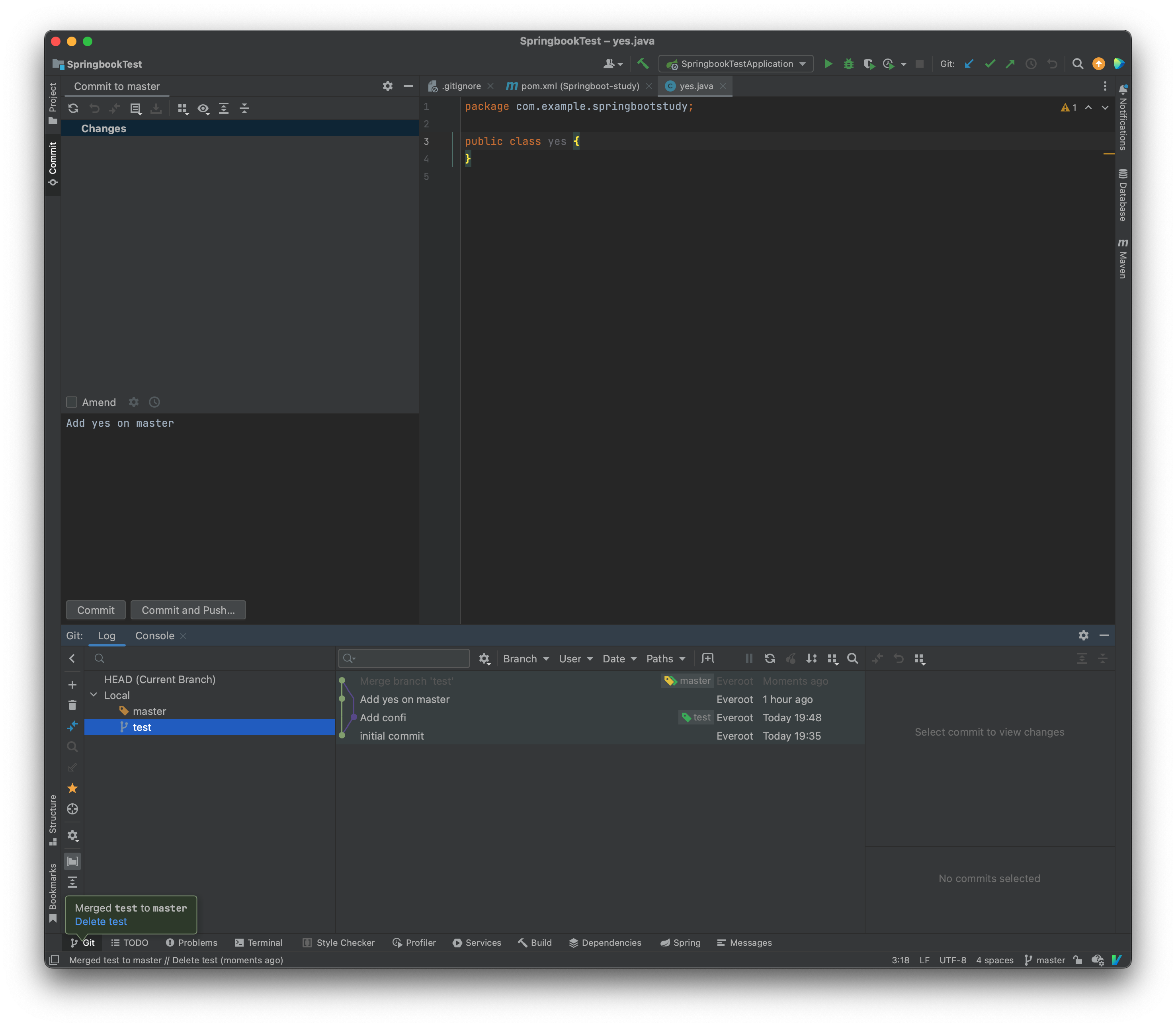Open Commit panel settings gear
1176x1027 pixels.
pos(387,86)
